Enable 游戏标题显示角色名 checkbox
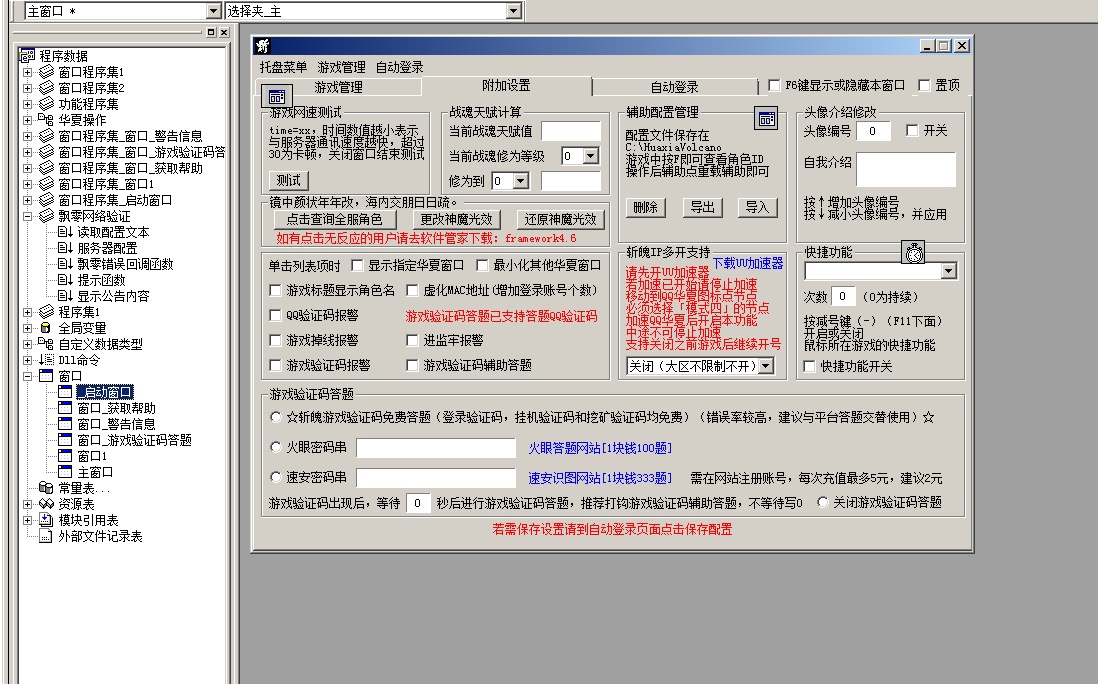The image size is (1098, 684). pyautogui.click(x=275, y=290)
